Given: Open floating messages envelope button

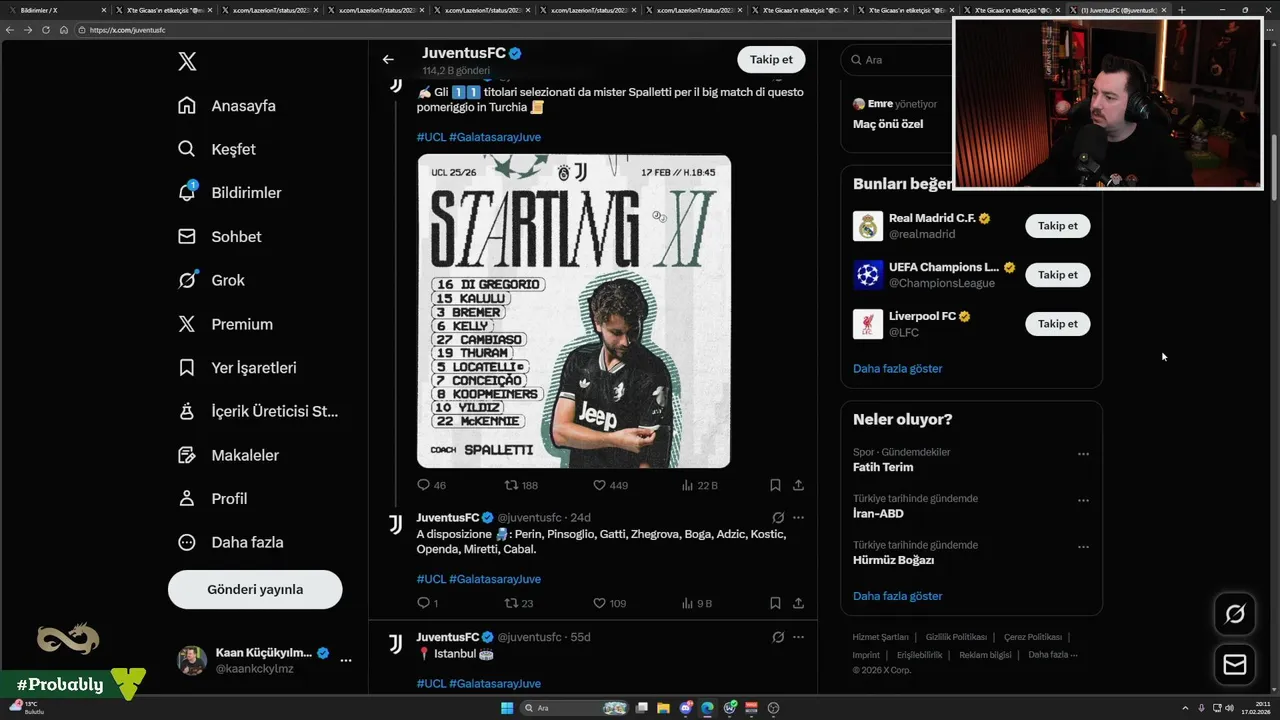Looking at the screenshot, I should click(x=1235, y=665).
